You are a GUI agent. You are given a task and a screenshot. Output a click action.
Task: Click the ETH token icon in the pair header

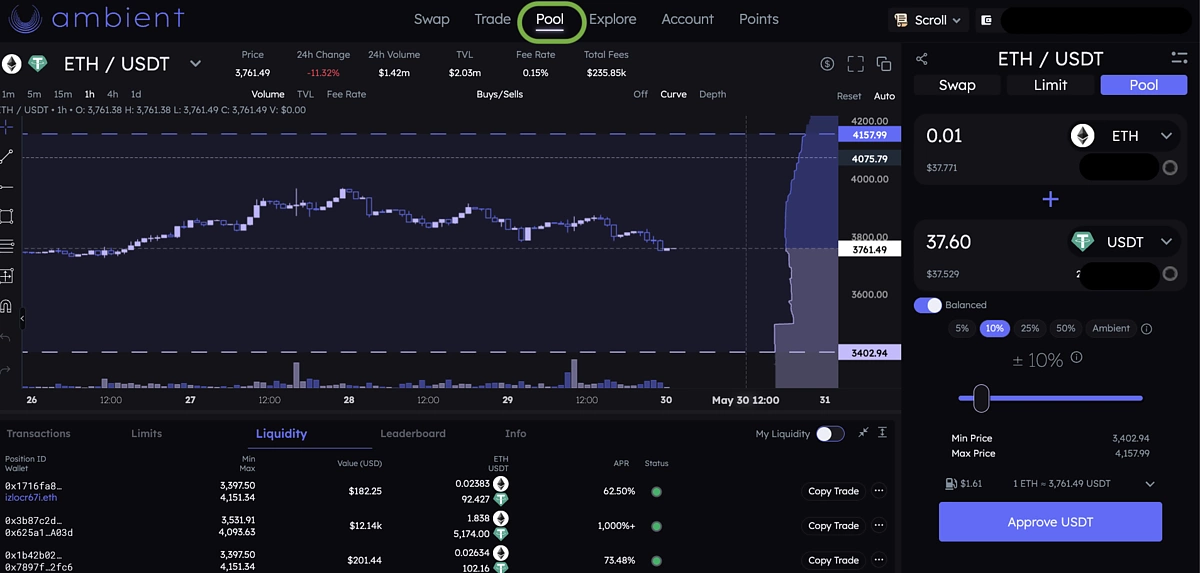click(x=12, y=64)
